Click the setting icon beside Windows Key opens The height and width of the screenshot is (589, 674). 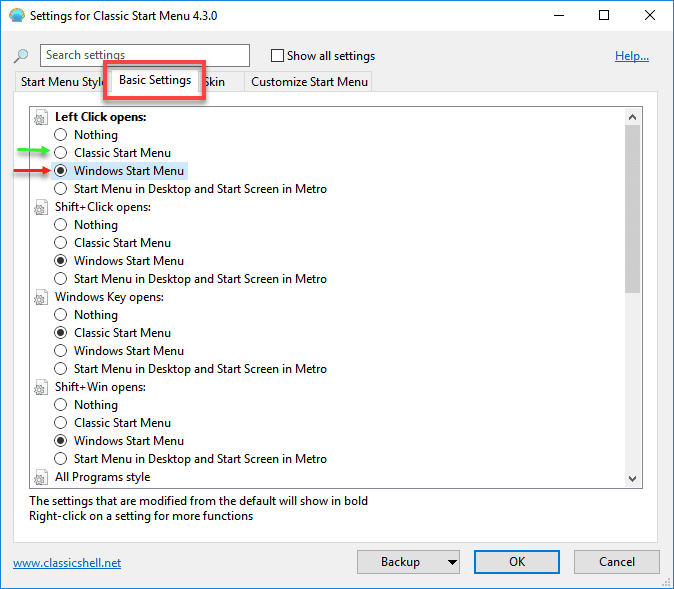click(41, 297)
